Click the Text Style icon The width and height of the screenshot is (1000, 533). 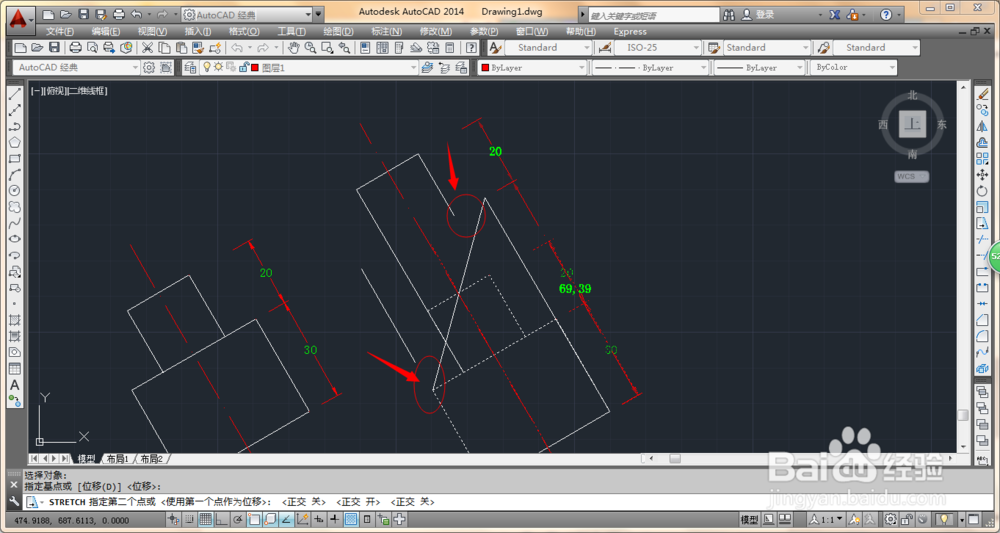click(496, 48)
